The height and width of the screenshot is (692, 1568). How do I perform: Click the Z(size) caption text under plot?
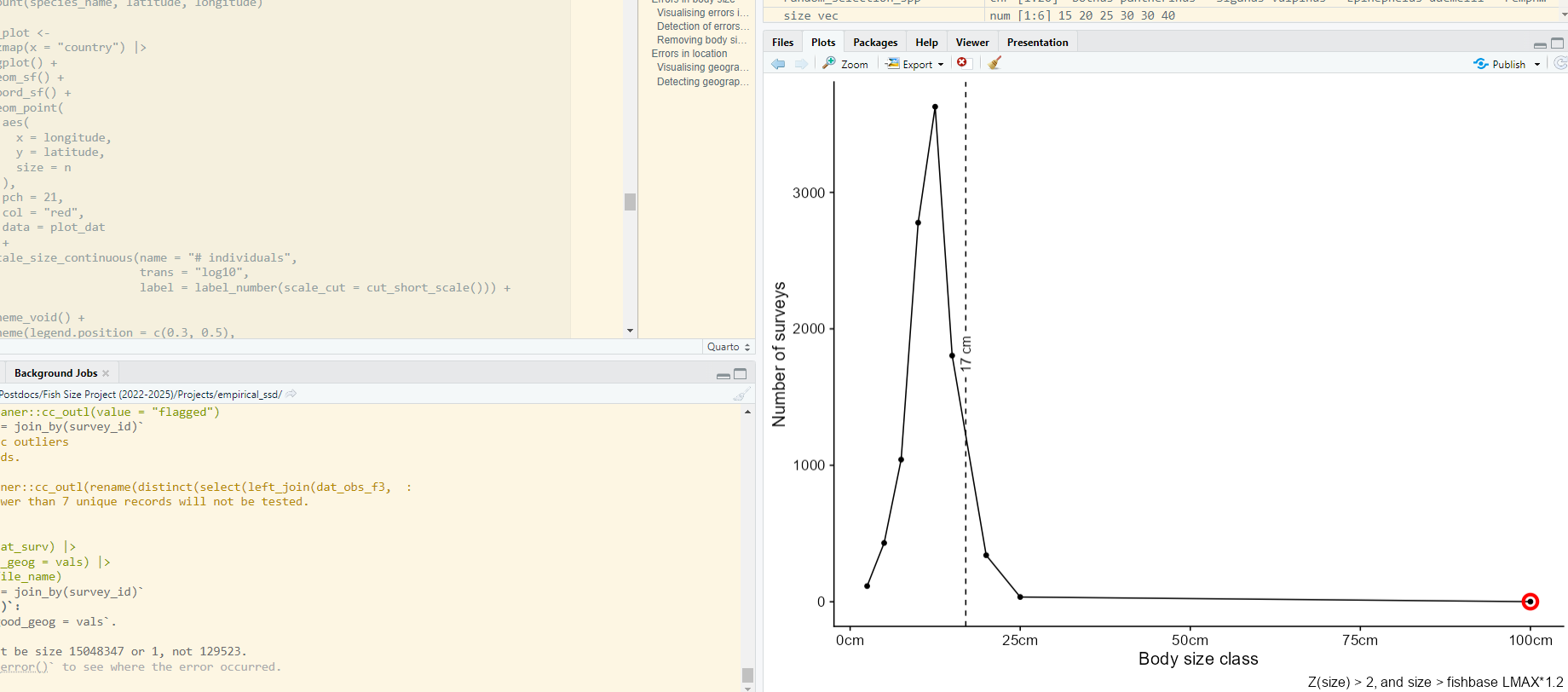1435,682
